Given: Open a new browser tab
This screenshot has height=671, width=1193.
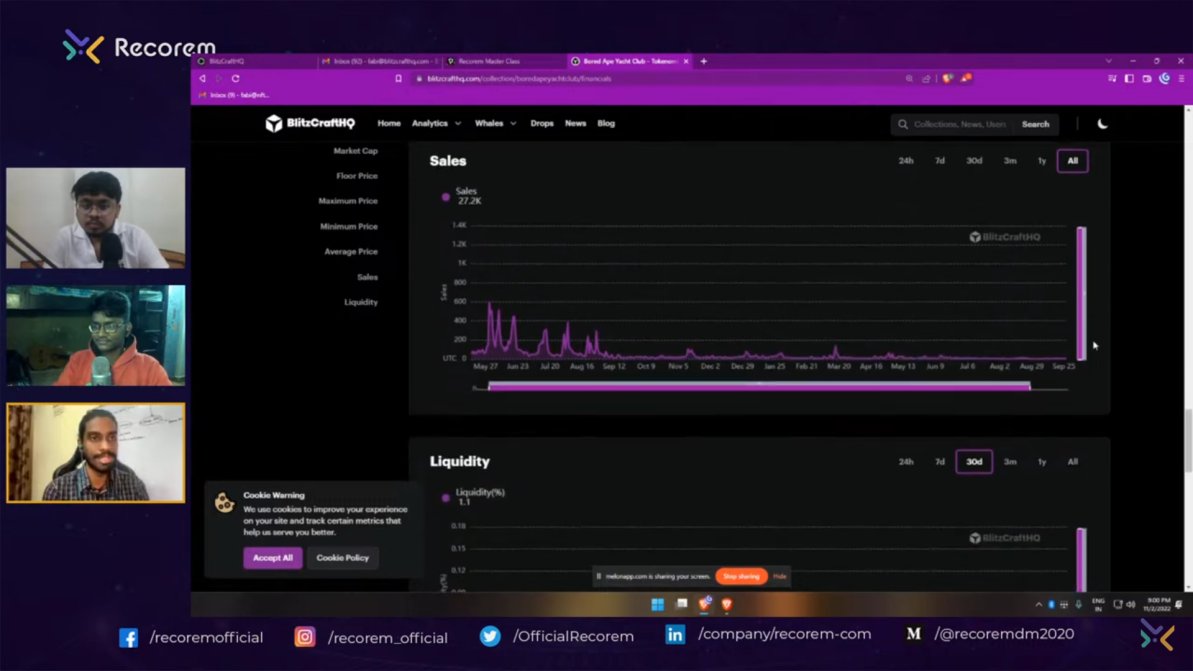Looking at the screenshot, I should point(704,61).
